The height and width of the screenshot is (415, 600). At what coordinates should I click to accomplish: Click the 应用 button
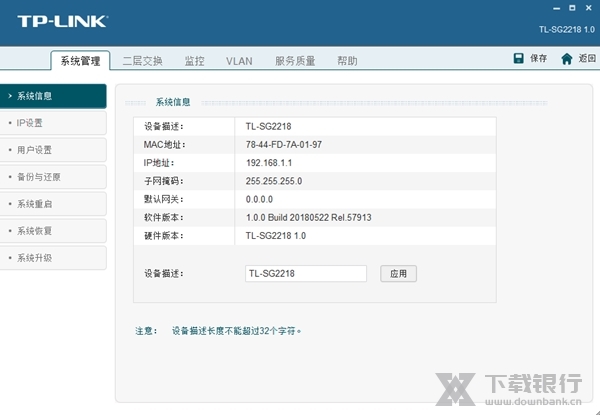pyautogui.click(x=398, y=273)
